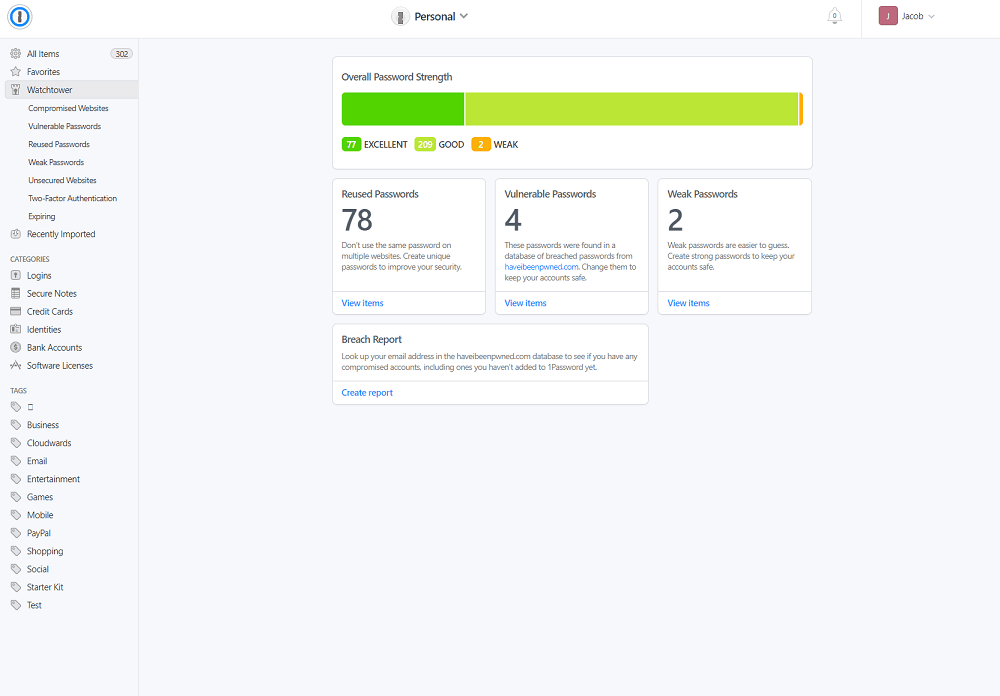The height and width of the screenshot is (696, 1000).
Task: Expand the Personal vault dropdown chevron
Action: click(x=464, y=16)
